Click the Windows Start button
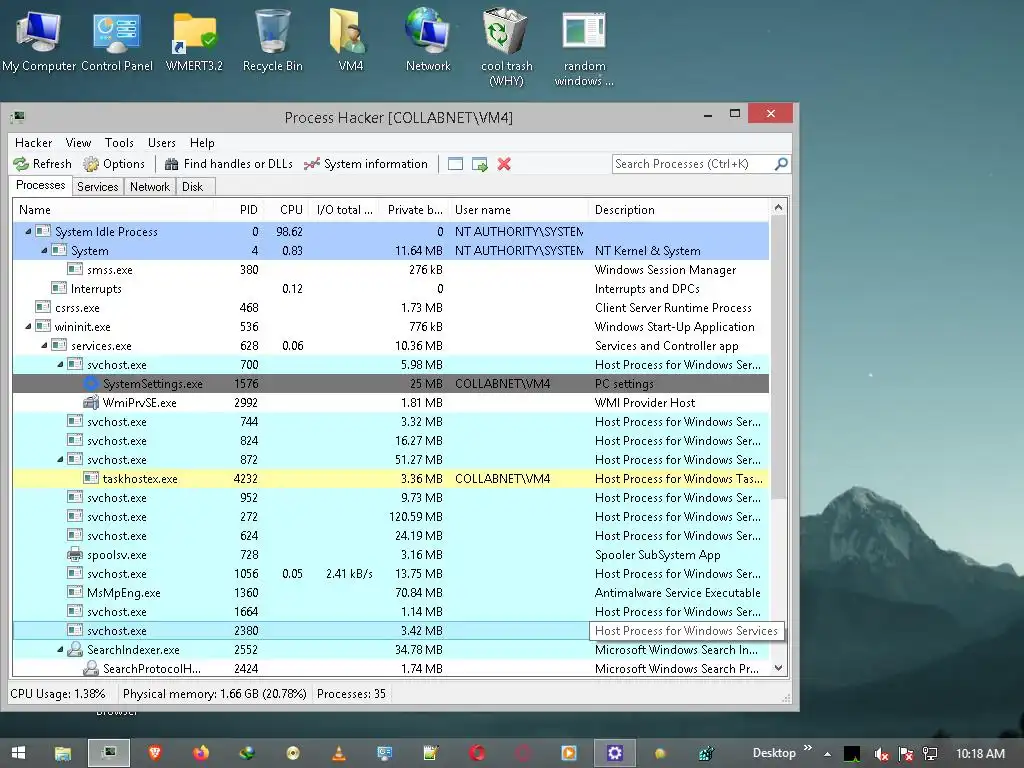 [18, 753]
